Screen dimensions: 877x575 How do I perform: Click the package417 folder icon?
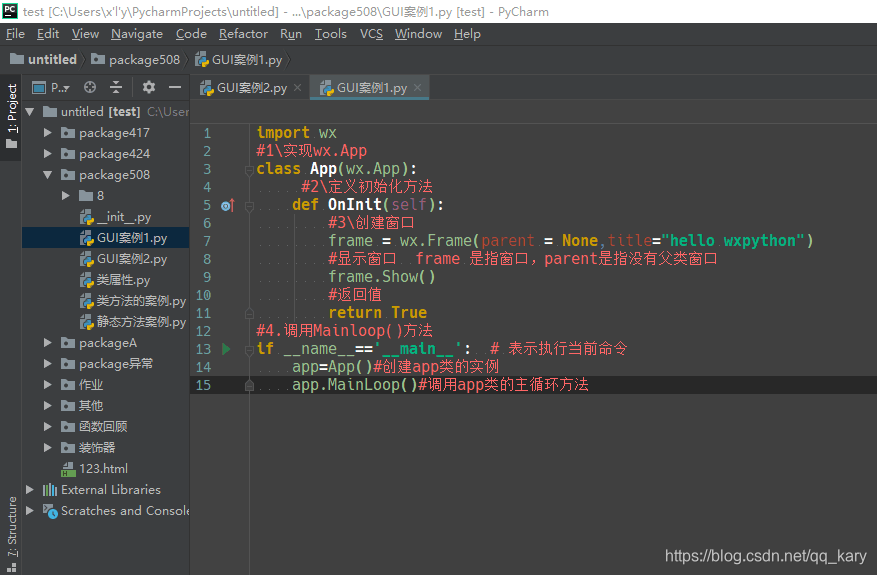click(x=68, y=133)
